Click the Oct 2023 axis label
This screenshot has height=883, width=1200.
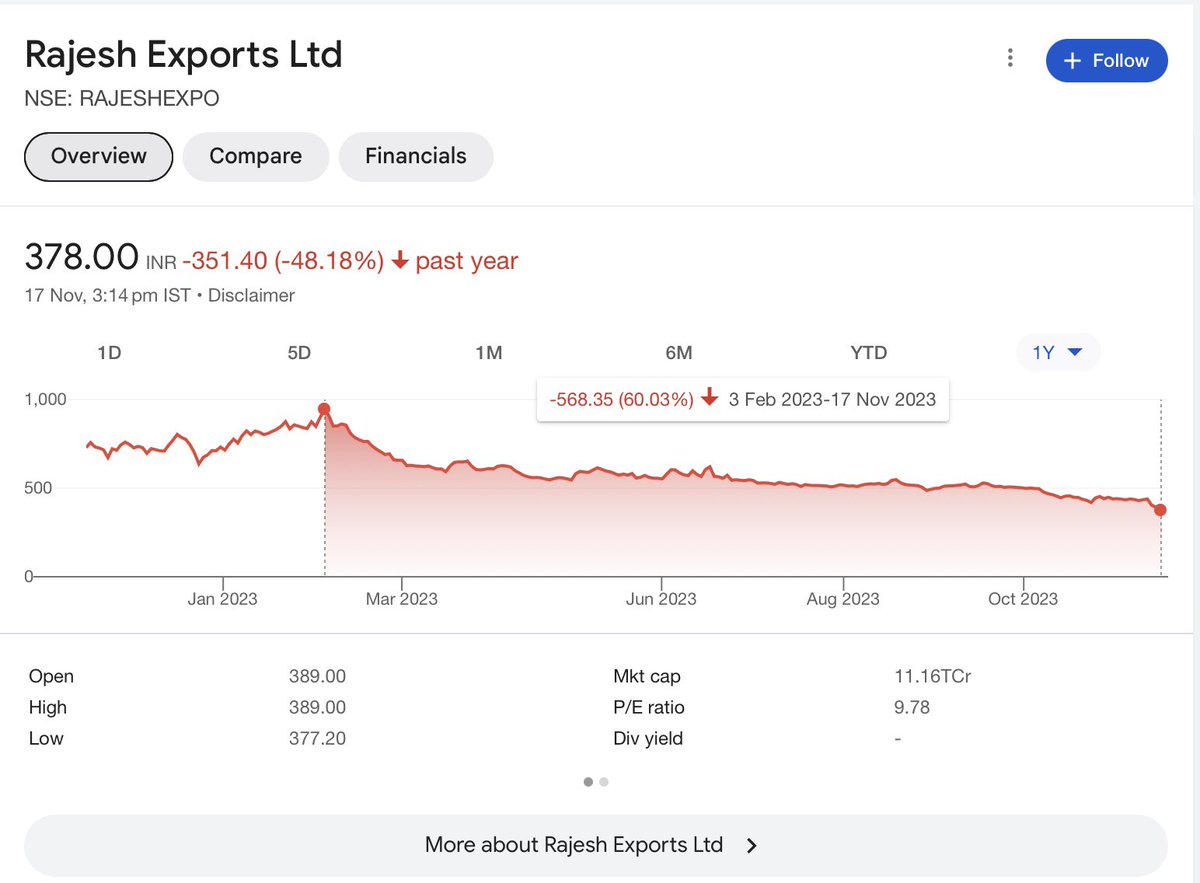pyautogui.click(x=1023, y=599)
